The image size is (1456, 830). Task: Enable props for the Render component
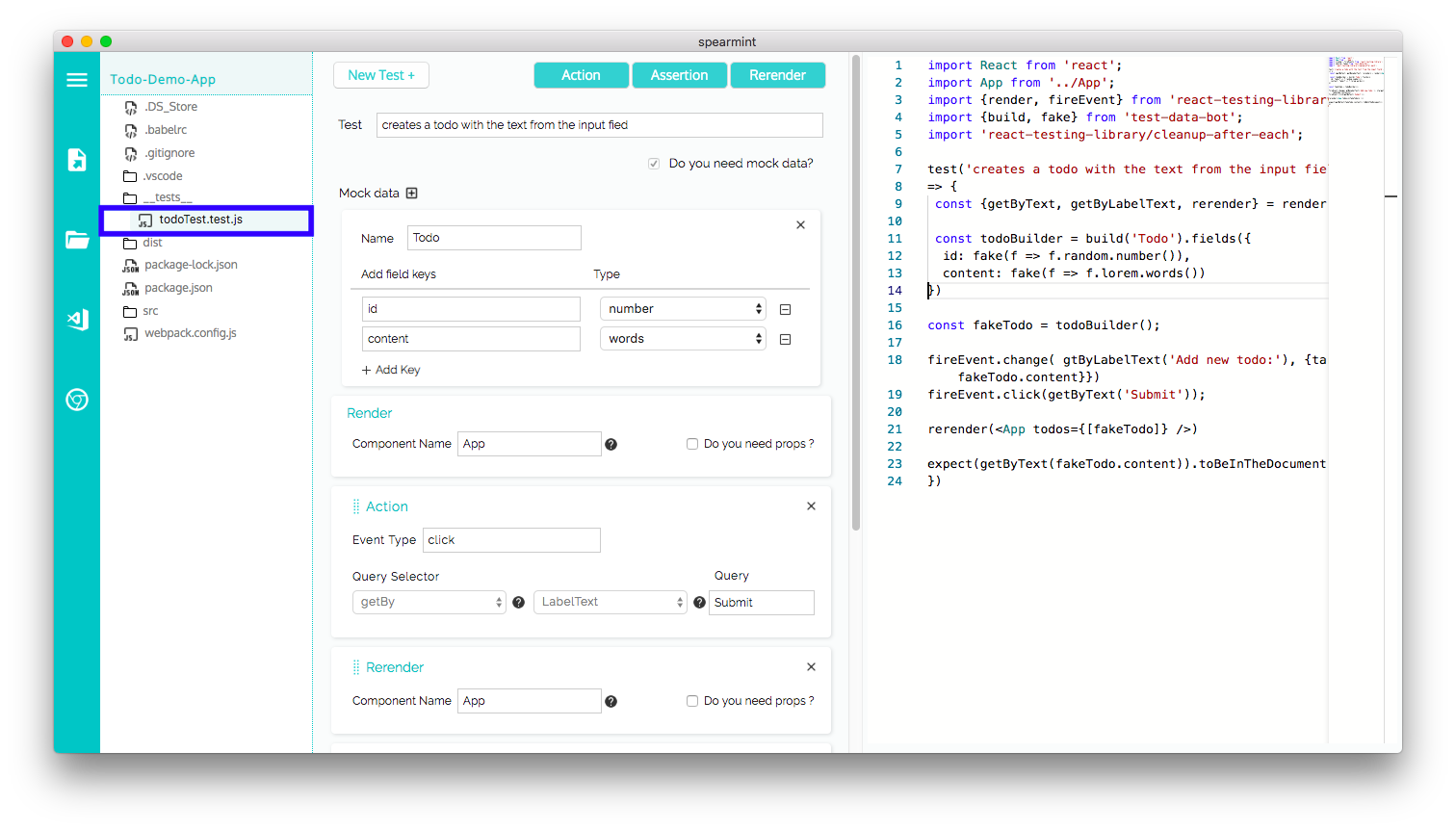tap(692, 444)
